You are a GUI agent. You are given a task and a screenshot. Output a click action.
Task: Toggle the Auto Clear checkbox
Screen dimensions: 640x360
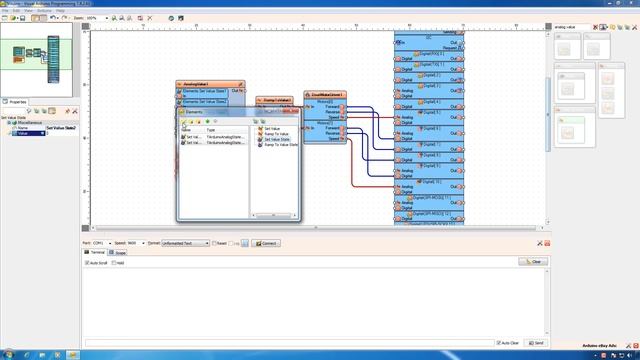pyautogui.click(x=498, y=343)
